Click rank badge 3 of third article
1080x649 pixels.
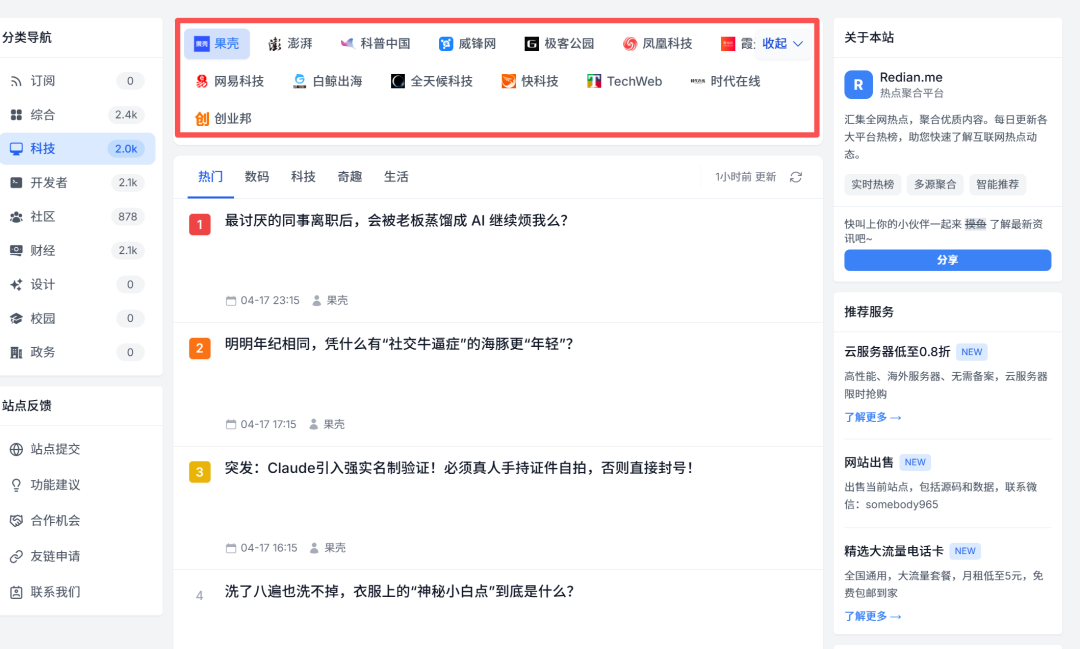tap(200, 472)
